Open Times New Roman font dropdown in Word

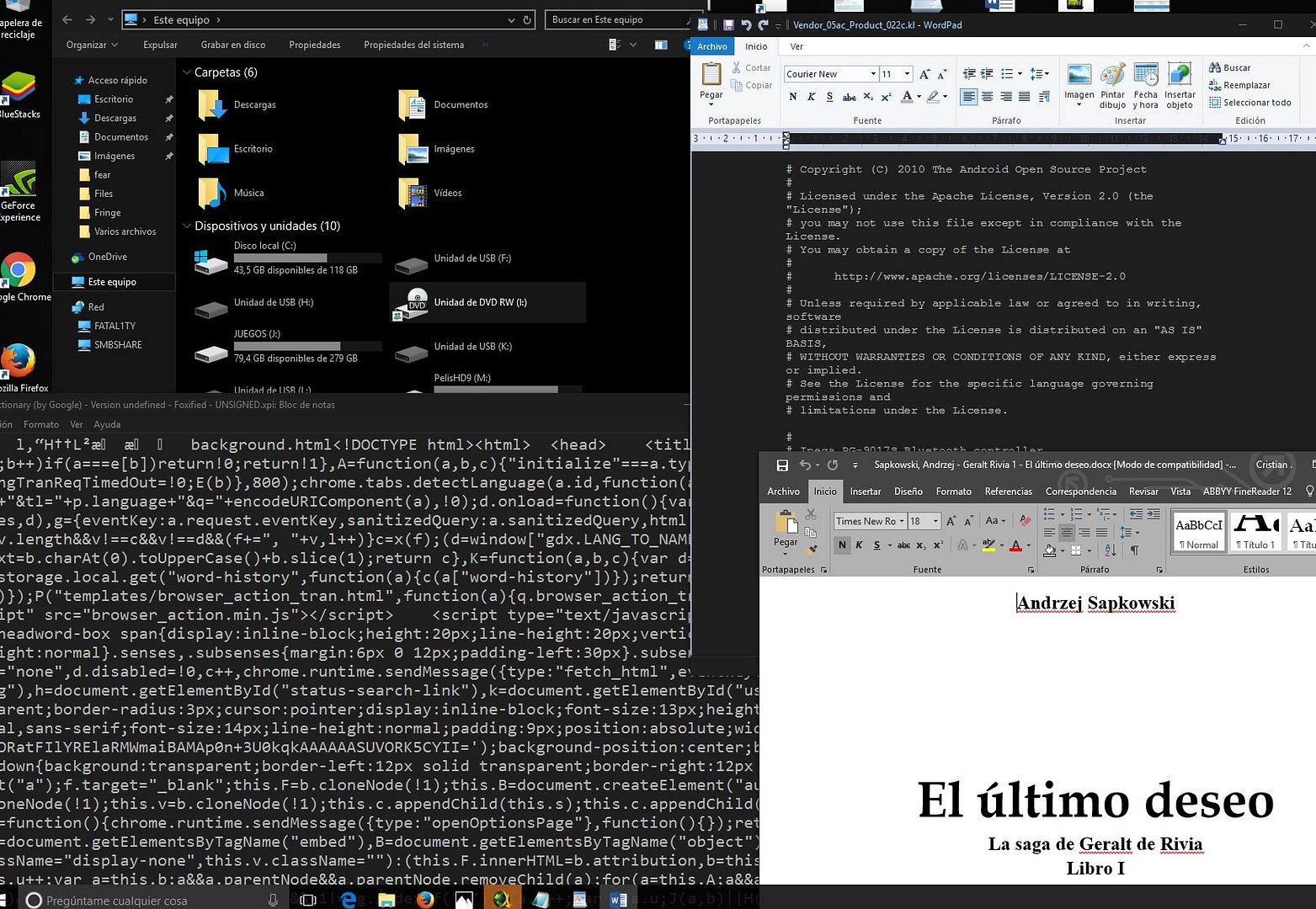click(x=901, y=521)
